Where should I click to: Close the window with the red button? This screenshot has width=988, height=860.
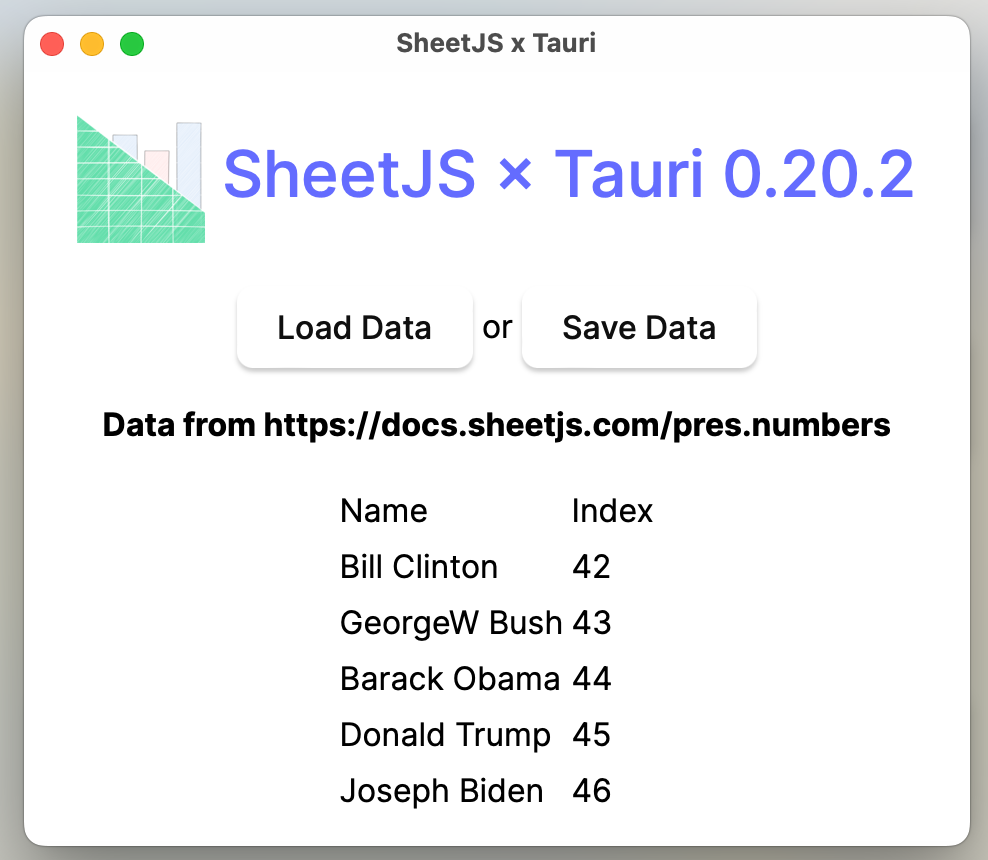click(52, 44)
